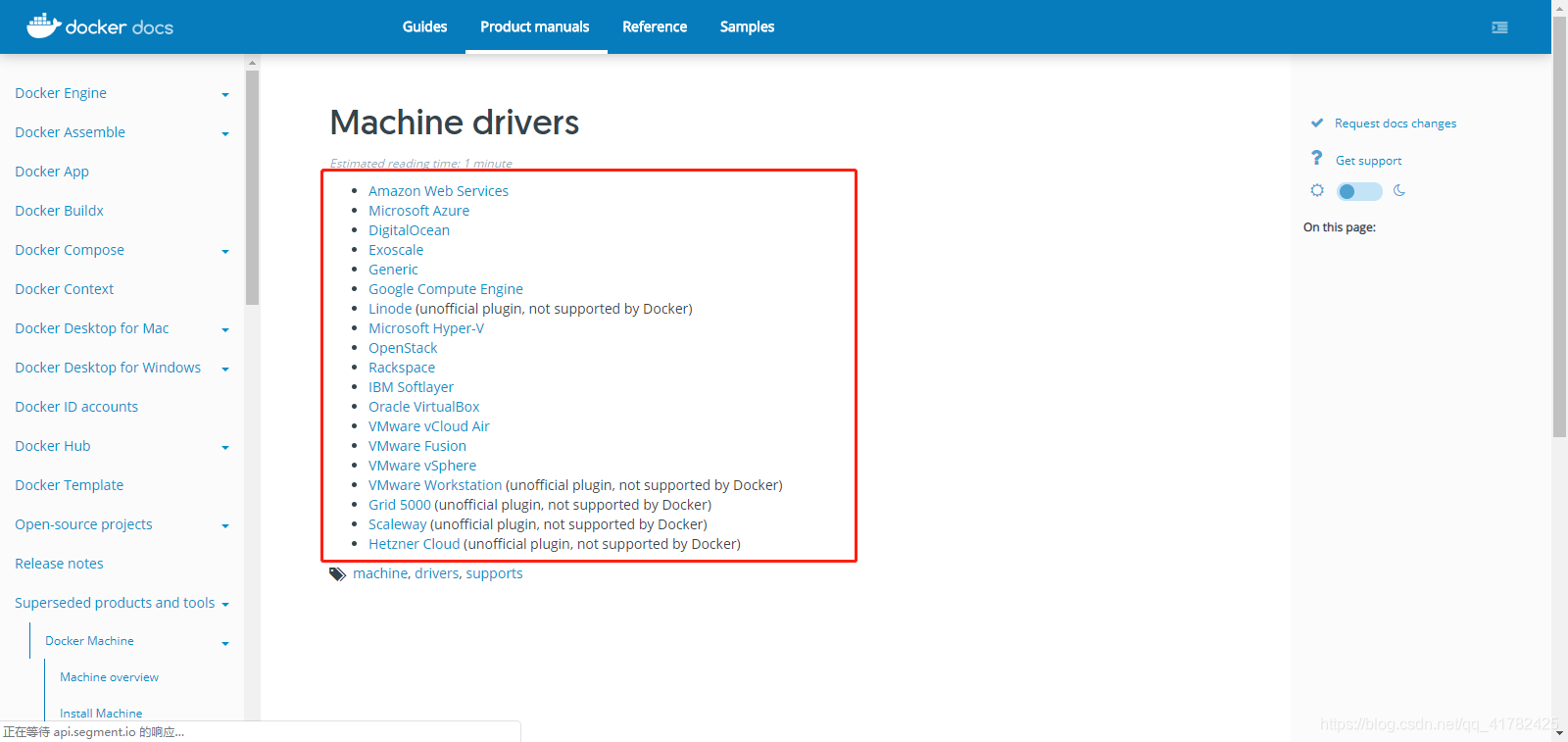Follow the DigitalOcean driver link
This screenshot has width=1568, height=742.
click(x=409, y=230)
